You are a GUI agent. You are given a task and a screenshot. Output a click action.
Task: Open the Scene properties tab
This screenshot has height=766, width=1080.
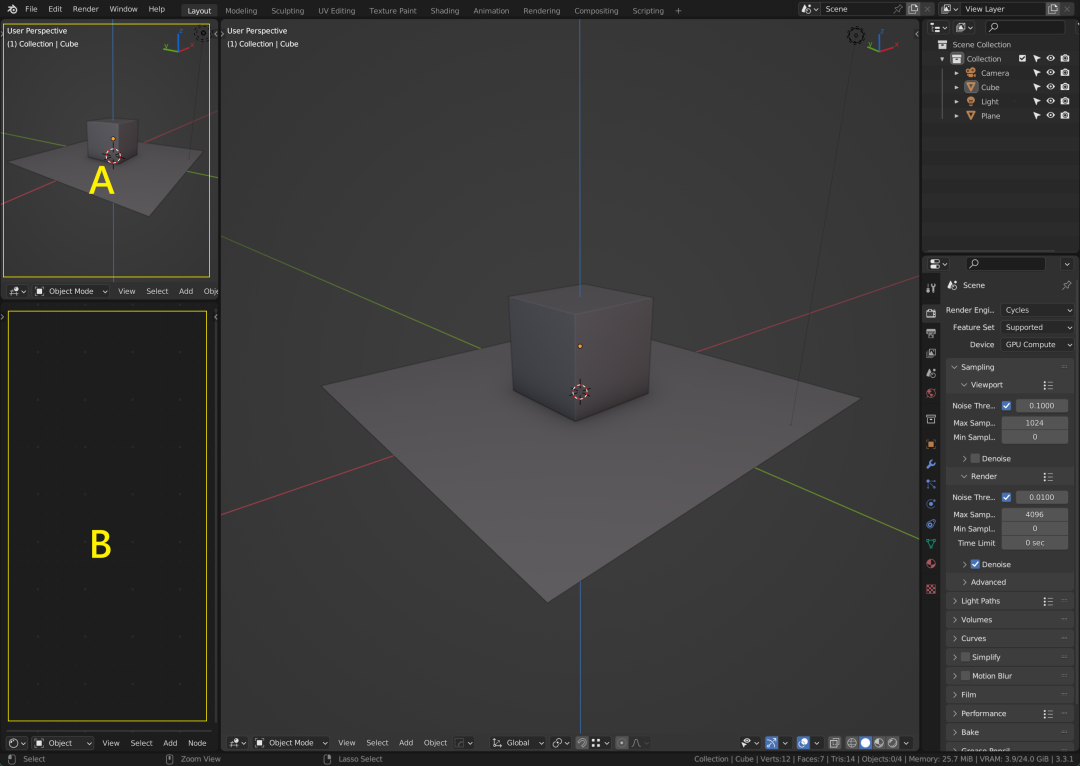pyautogui.click(x=931, y=373)
